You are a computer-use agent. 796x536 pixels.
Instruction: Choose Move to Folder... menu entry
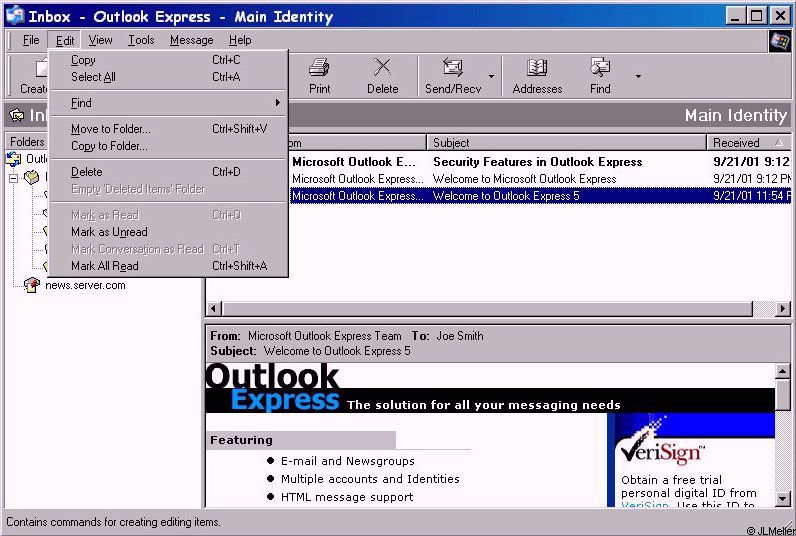pos(169,129)
